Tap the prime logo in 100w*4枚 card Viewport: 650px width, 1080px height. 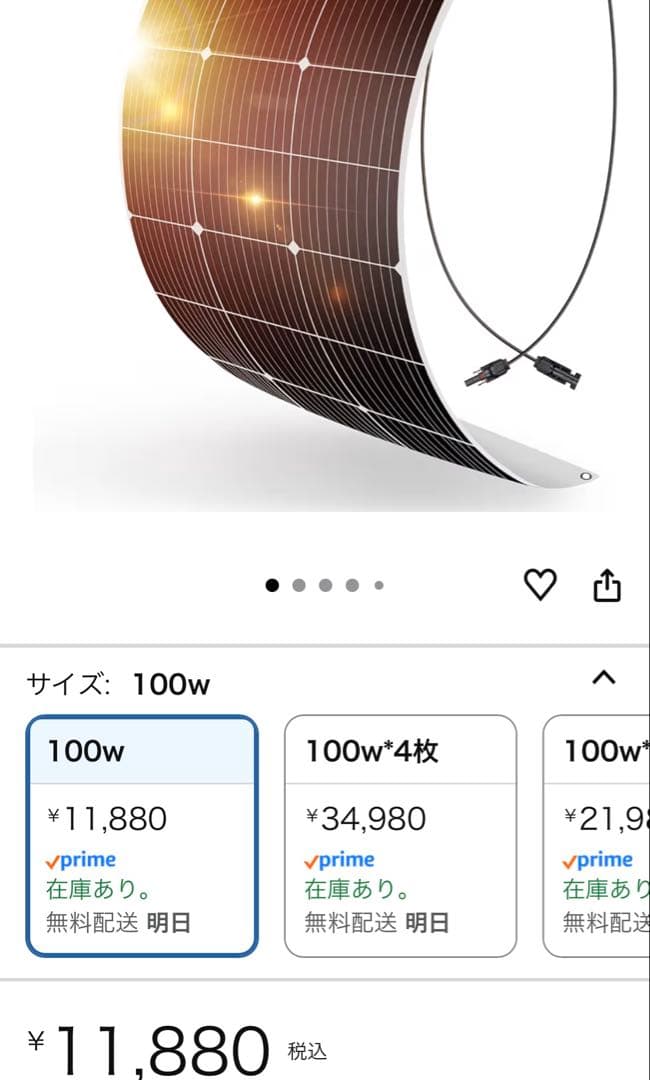[x=340, y=860]
